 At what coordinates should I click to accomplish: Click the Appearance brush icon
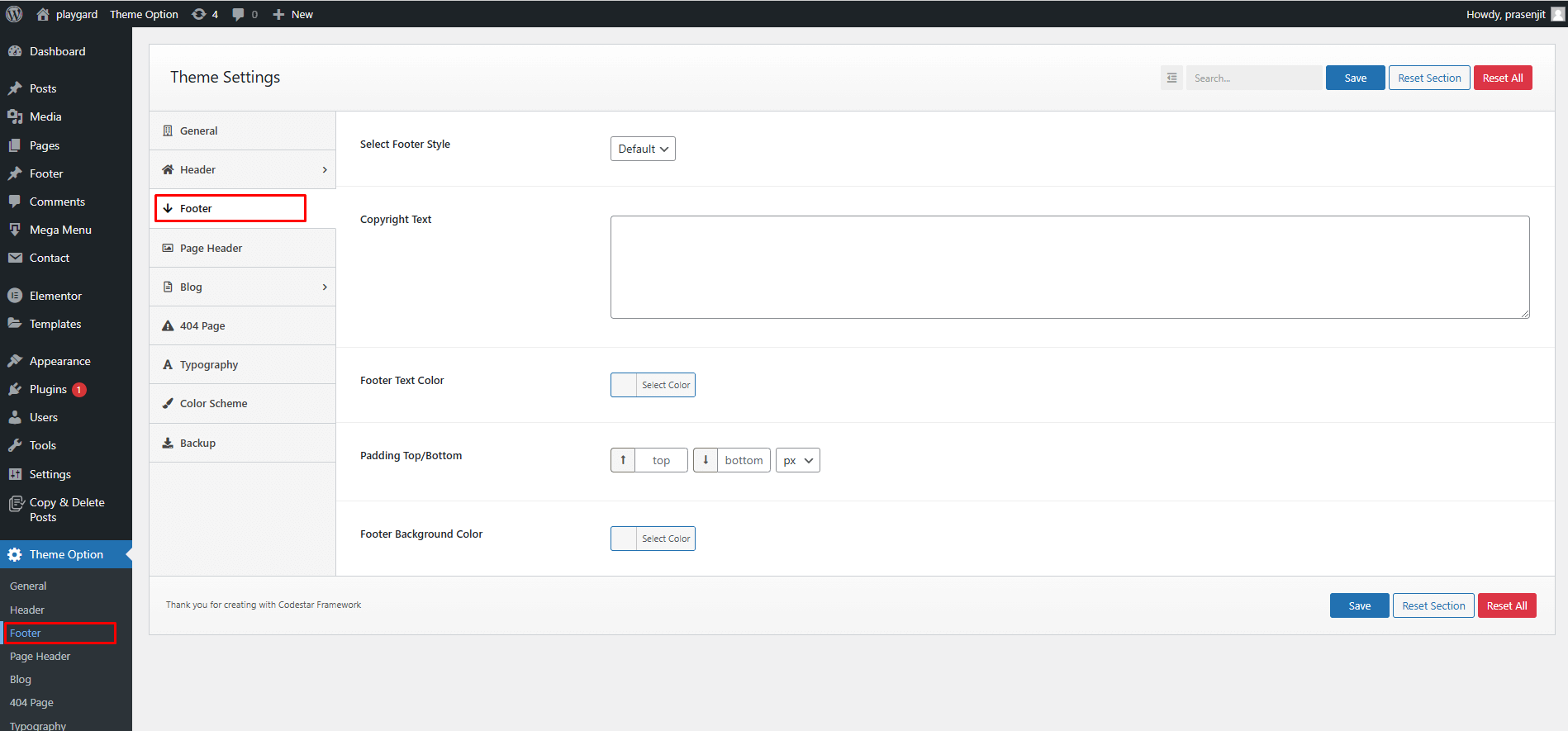click(x=15, y=361)
